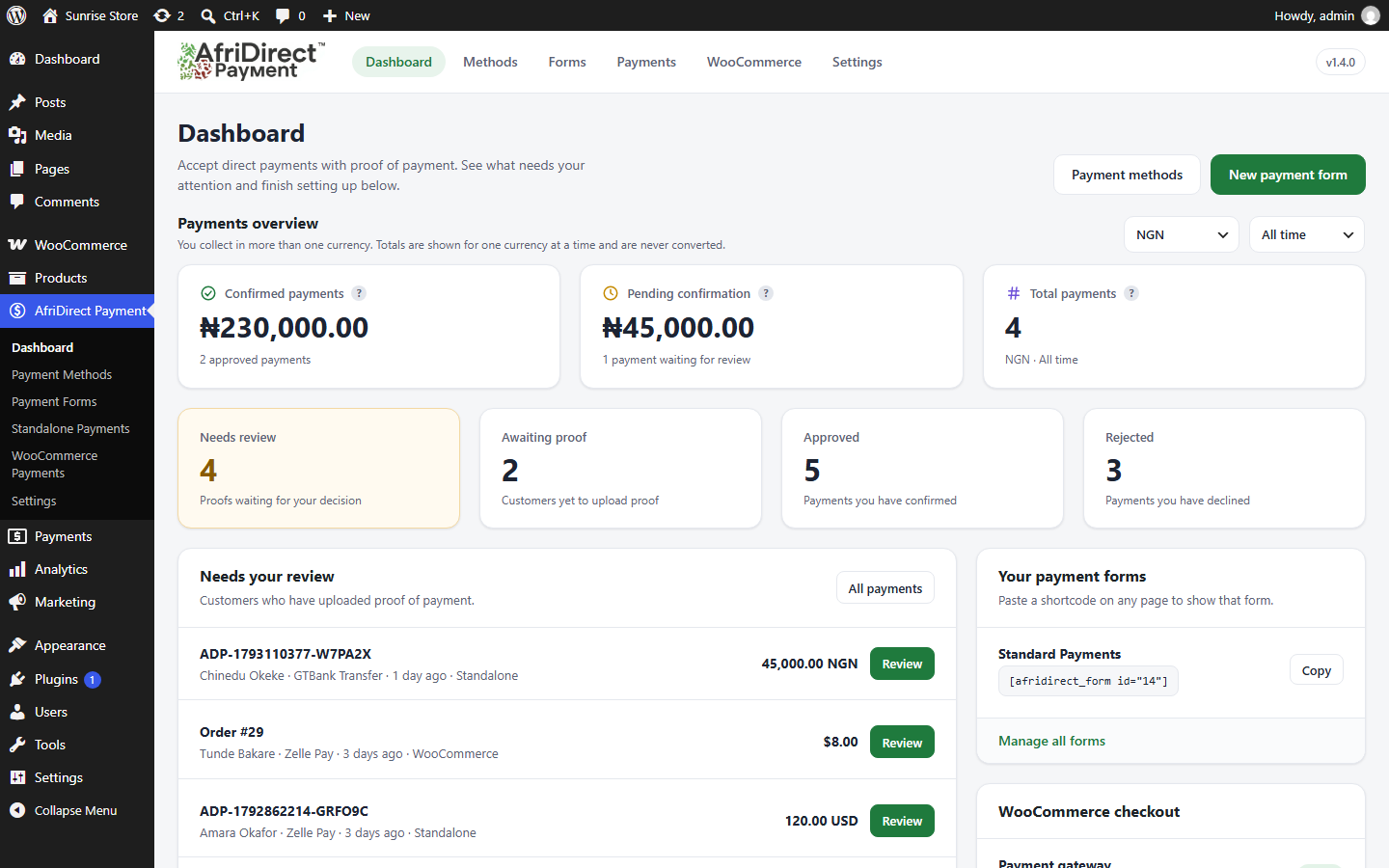Viewport: 1389px width, 868px height.
Task: Show help for Pending confirmation
Action: (766, 293)
